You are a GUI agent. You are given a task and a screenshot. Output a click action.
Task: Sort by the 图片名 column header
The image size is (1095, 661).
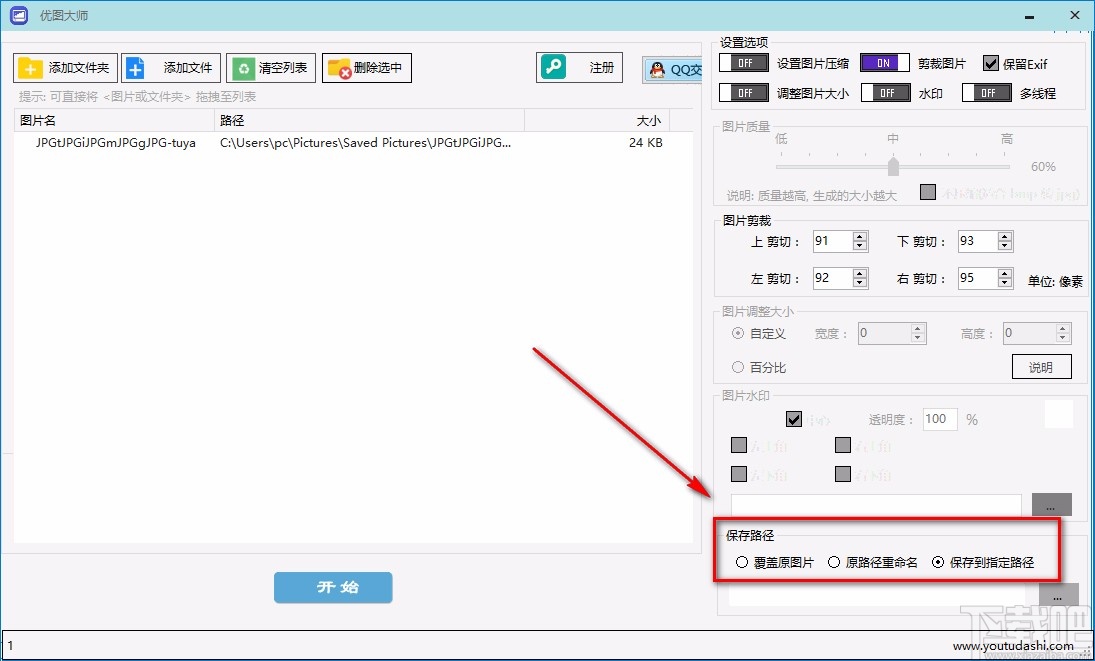(115, 121)
